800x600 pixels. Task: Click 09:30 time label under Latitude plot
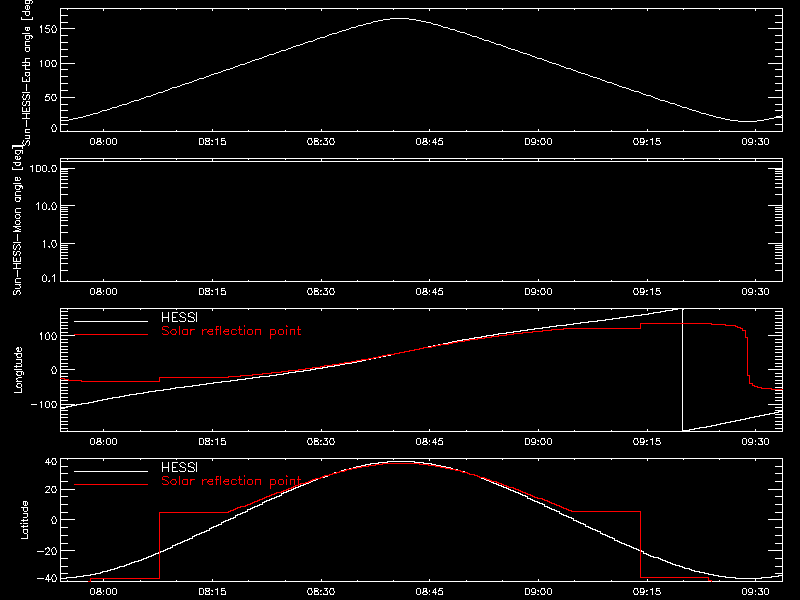click(x=756, y=592)
